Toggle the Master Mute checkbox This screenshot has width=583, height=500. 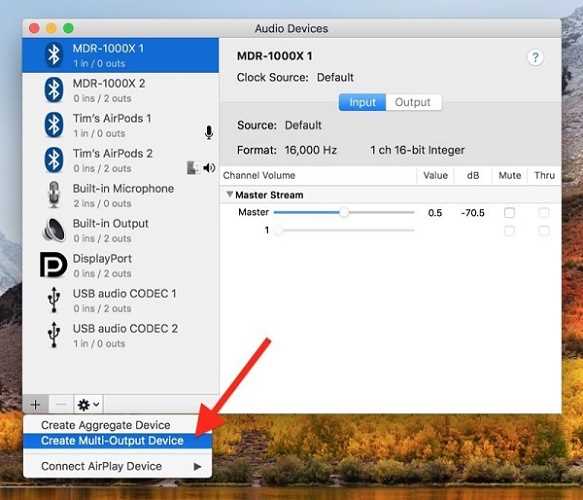(x=509, y=213)
